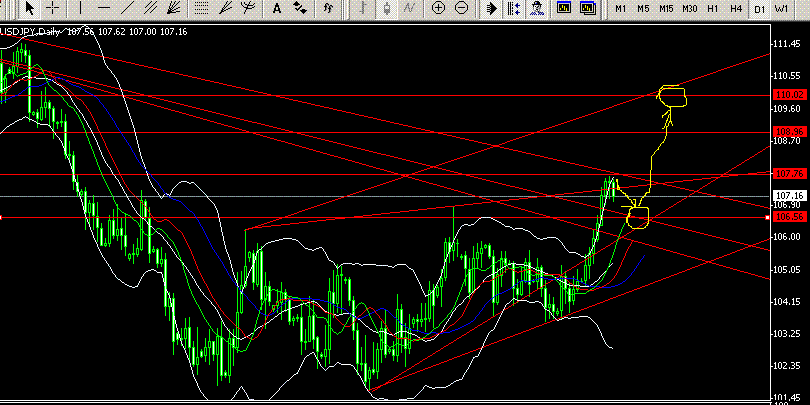Select the Crosshair tool
The width and height of the screenshot is (810, 405).
point(53,8)
